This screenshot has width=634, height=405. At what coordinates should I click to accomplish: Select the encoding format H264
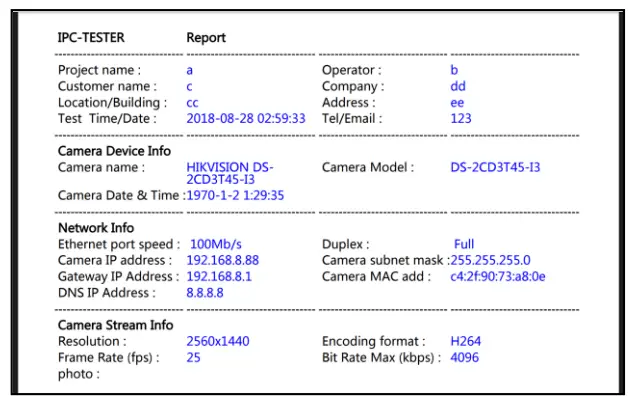pos(465,341)
